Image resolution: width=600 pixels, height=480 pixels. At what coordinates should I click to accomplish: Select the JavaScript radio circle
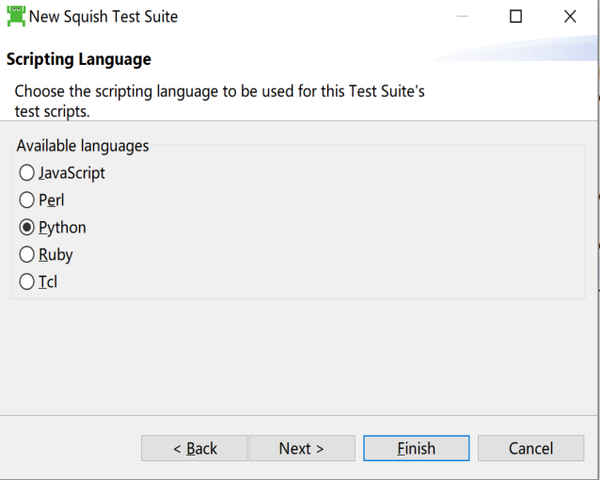click(x=27, y=173)
